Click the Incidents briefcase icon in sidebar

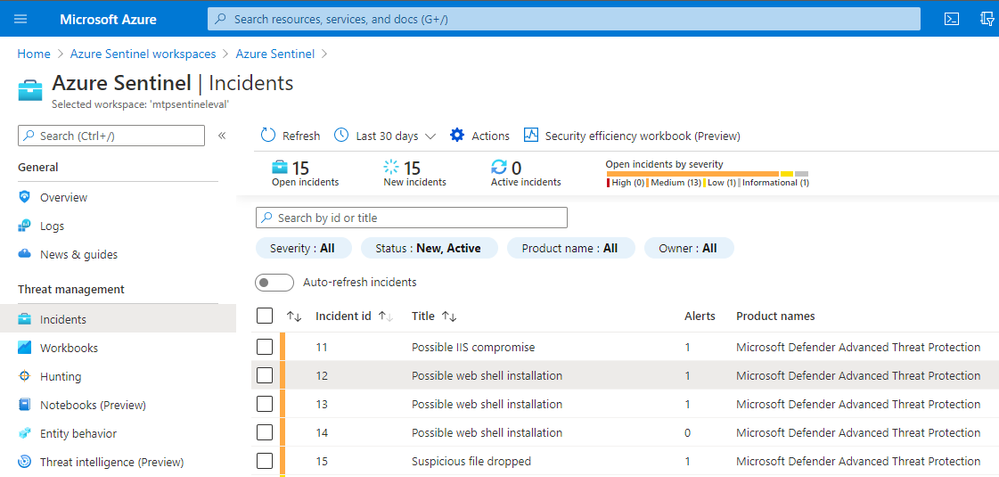pos(25,319)
